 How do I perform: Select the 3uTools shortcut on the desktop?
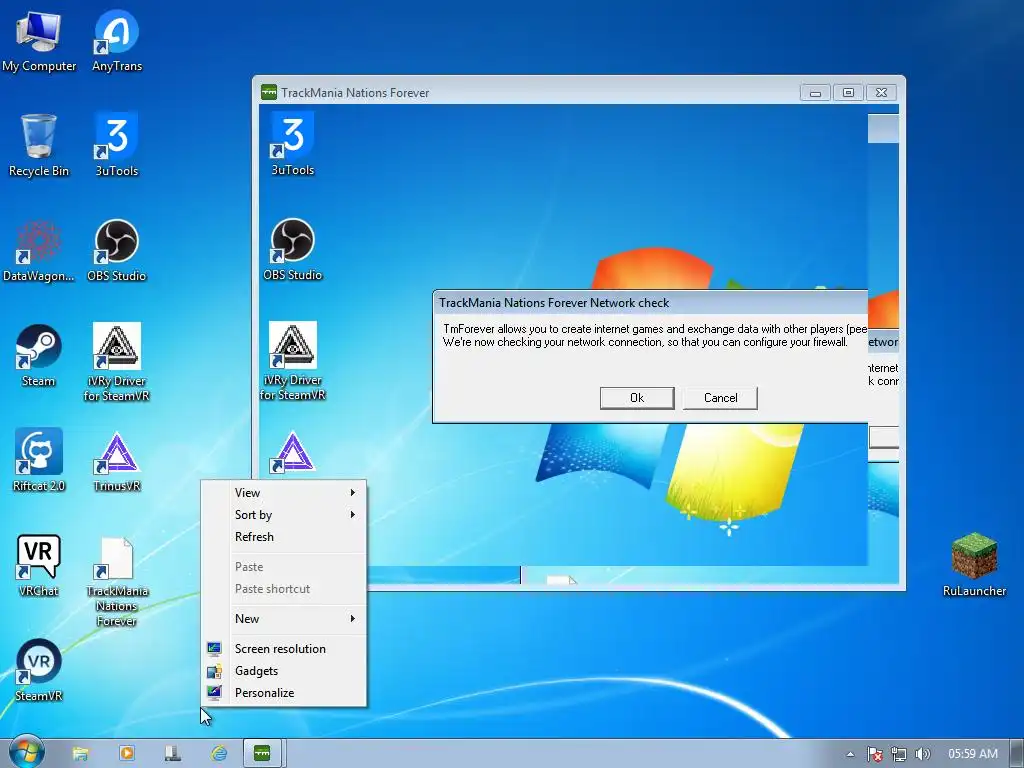[x=117, y=145]
